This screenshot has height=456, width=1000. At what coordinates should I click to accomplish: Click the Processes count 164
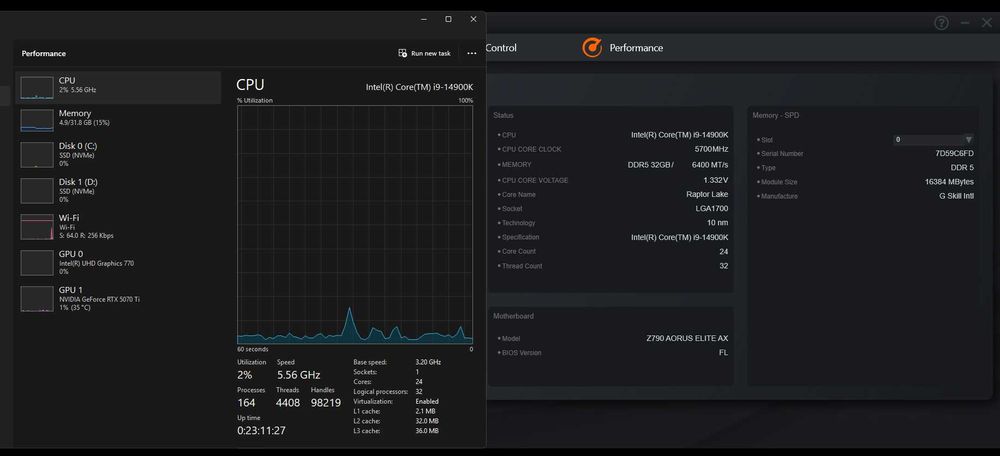[246, 403]
